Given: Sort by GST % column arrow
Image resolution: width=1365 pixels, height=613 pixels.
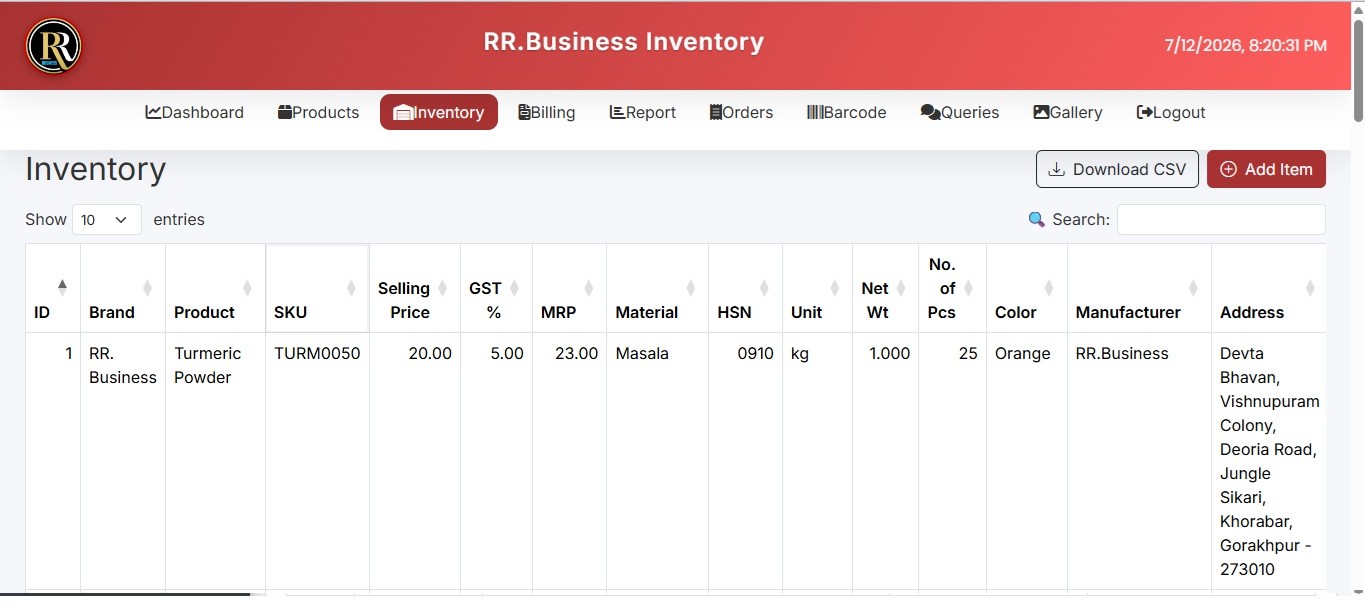Looking at the screenshot, I should click(x=515, y=288).
